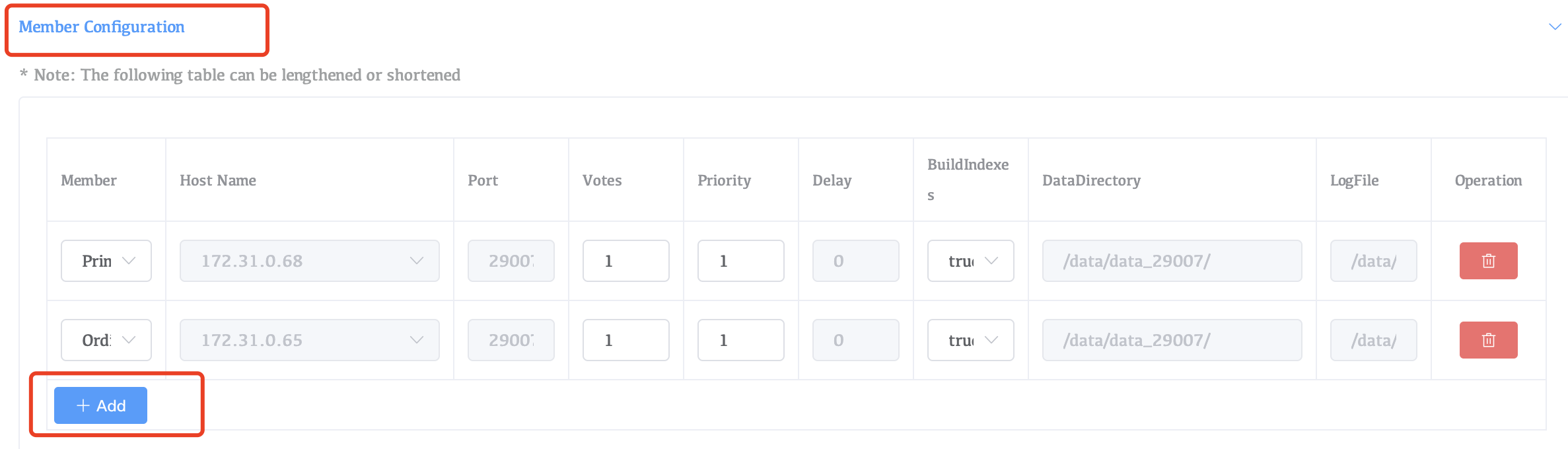1568x449 pixels.
Task: Click DataDirectory field in first row
Action: [1172, 261]
